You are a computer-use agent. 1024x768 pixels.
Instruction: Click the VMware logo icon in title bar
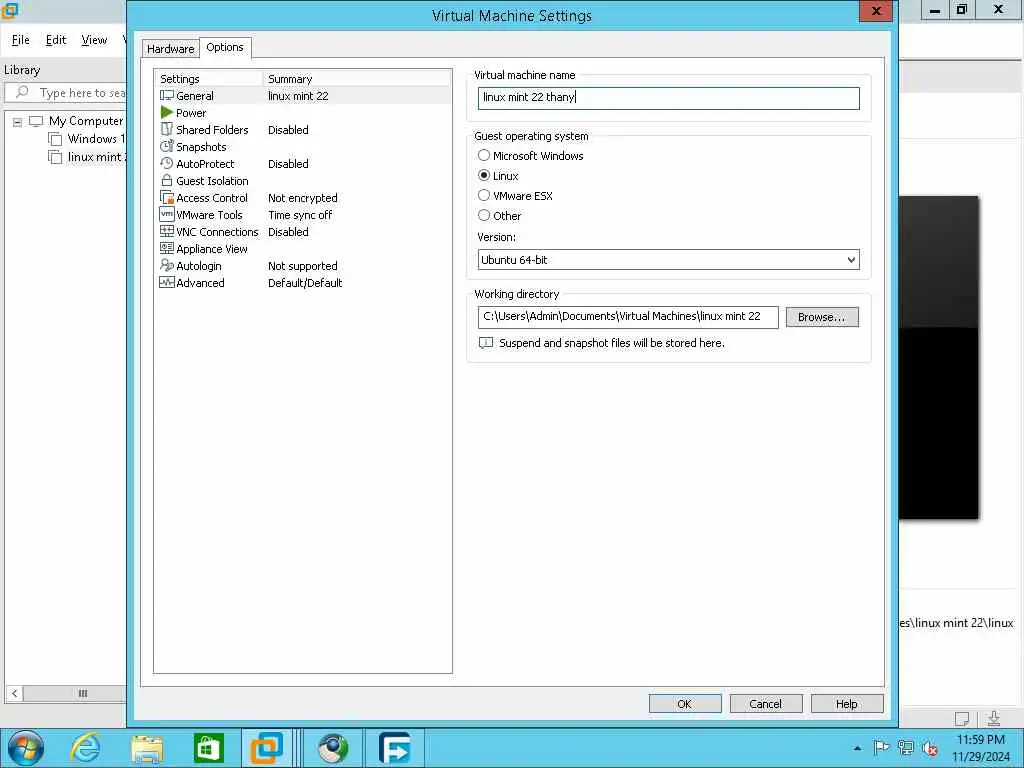9,10
